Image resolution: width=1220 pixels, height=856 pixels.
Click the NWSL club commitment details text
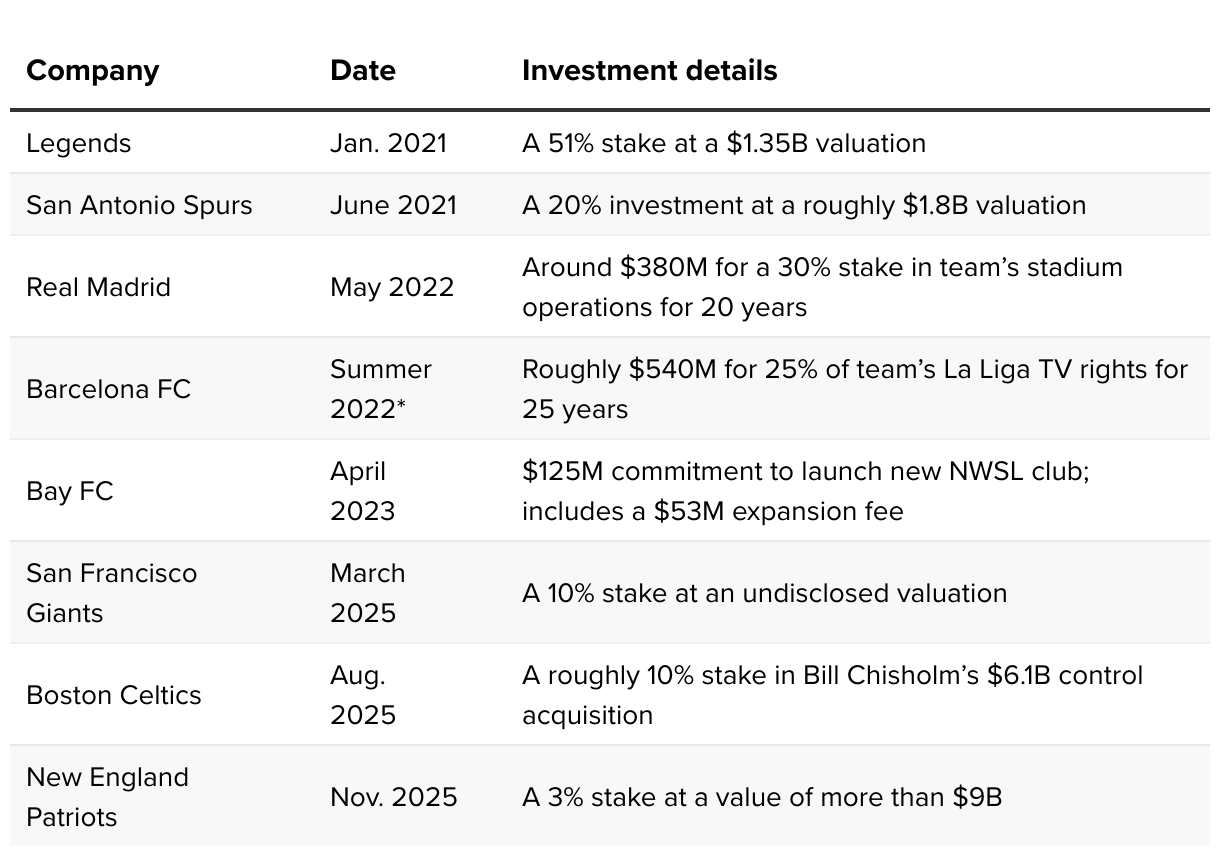click(805, 491)
